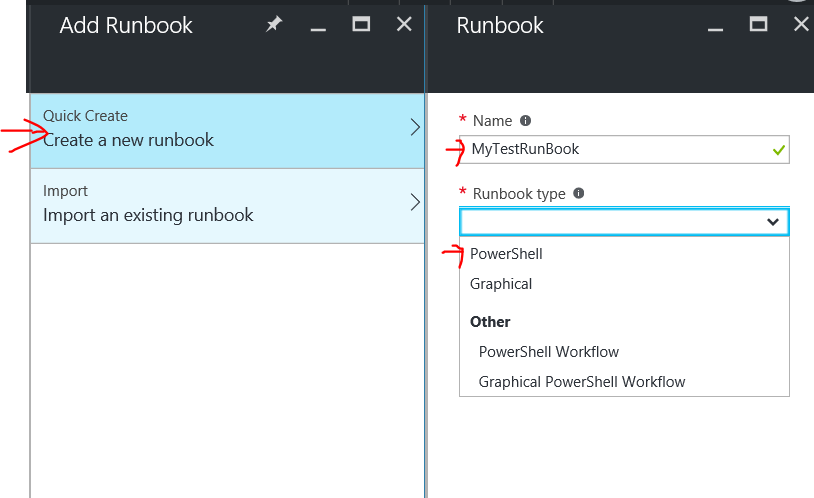The width and height of the screenshot is (814, 498).
Task: Expand chevron on Import row
Action: coord(415,202)
